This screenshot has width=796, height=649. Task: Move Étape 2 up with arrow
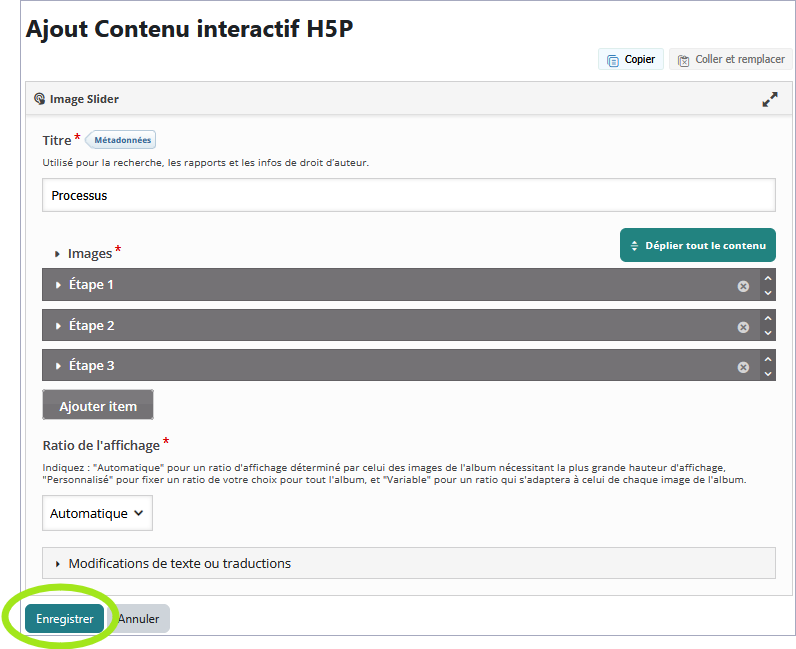point(768,318)
